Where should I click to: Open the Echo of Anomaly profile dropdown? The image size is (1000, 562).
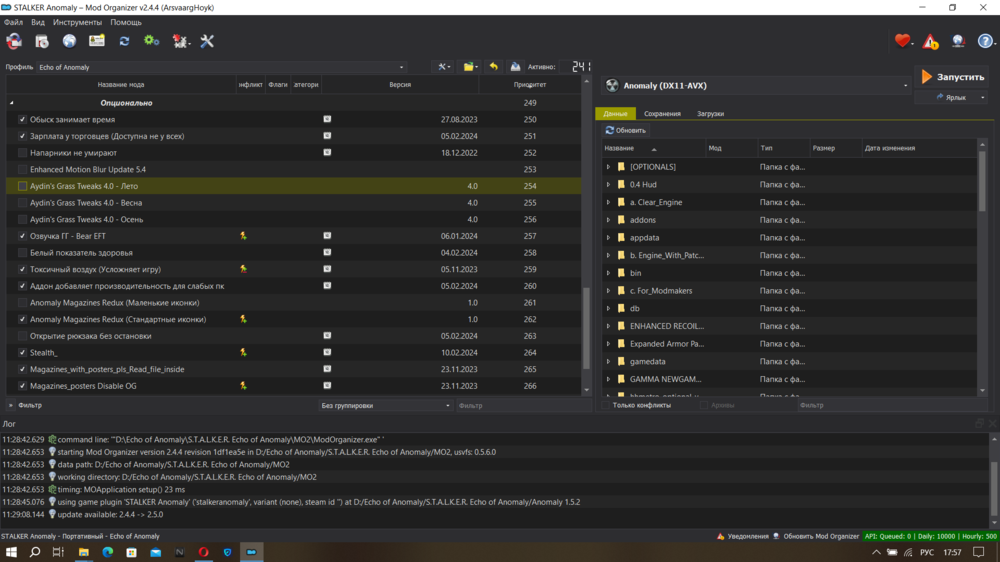click(x=220, y=67)
